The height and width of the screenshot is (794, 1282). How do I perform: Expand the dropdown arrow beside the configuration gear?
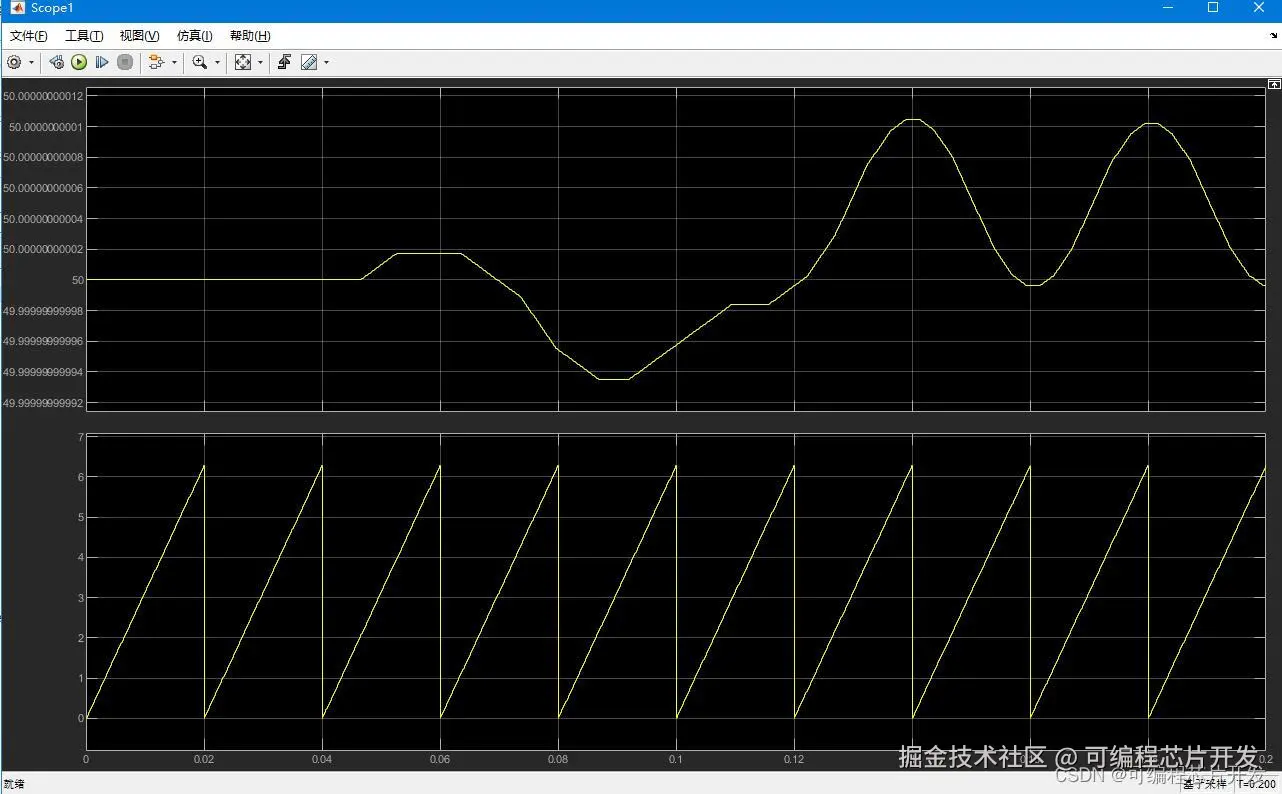(31, 62)
